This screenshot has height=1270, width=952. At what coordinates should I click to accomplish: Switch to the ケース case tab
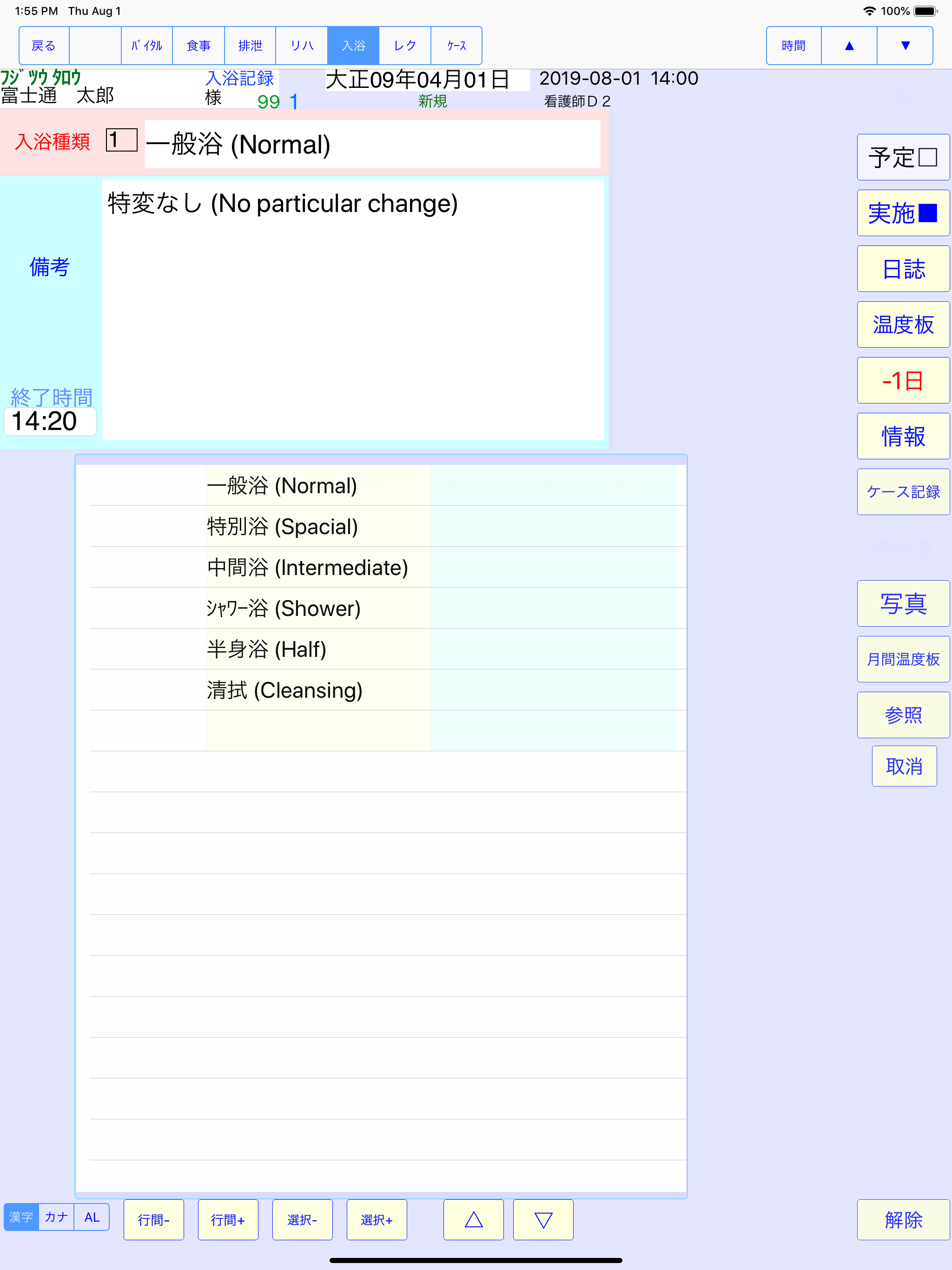[x=456, y=46]
